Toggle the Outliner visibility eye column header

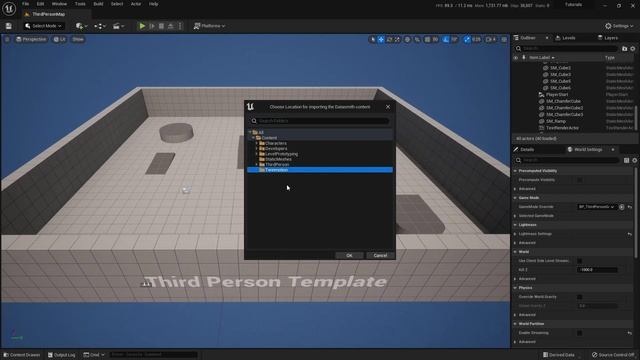(516, 58)
